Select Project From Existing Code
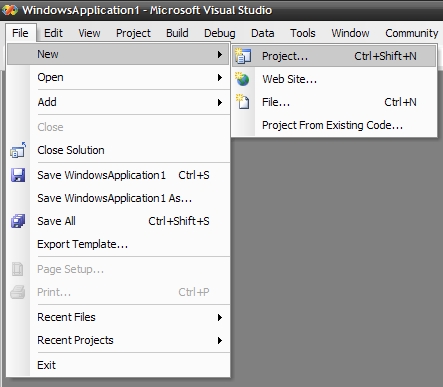The height and width of the screenshot is (387, 443). tap(334, 125)
